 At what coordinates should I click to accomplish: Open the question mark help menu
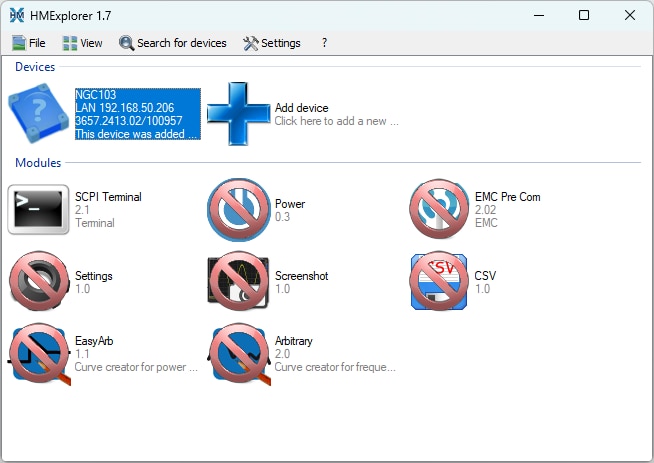(324, 43)
